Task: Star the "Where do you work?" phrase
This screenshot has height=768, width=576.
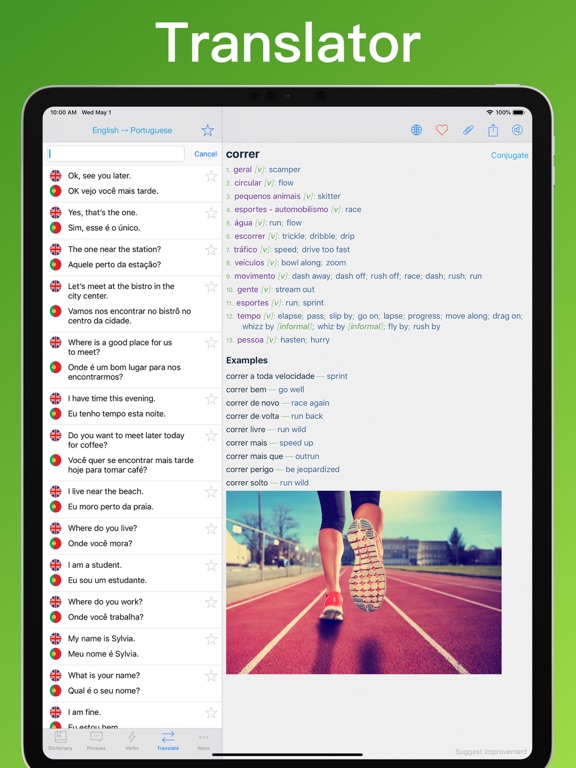Action: (x=211, y=602)
